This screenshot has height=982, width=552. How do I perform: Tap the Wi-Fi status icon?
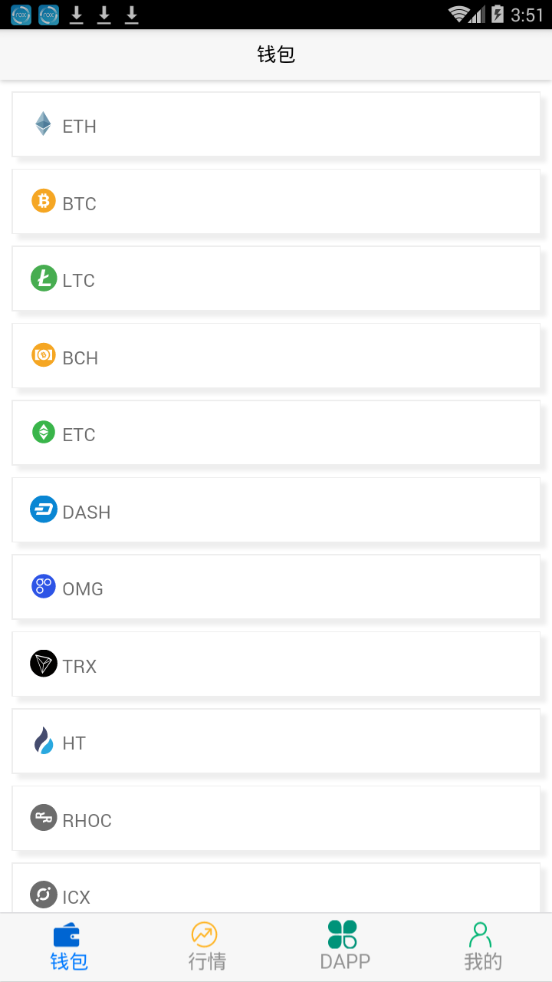click(459, 14)
